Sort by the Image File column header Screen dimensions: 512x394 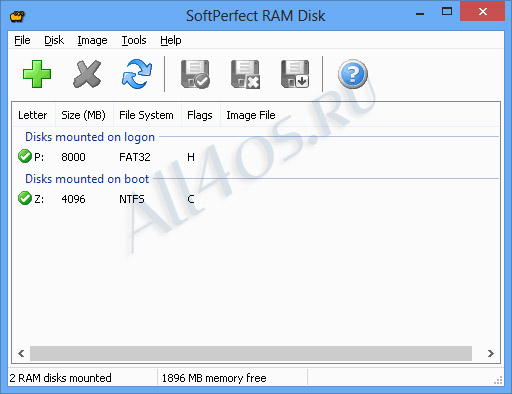click(251, 115)
